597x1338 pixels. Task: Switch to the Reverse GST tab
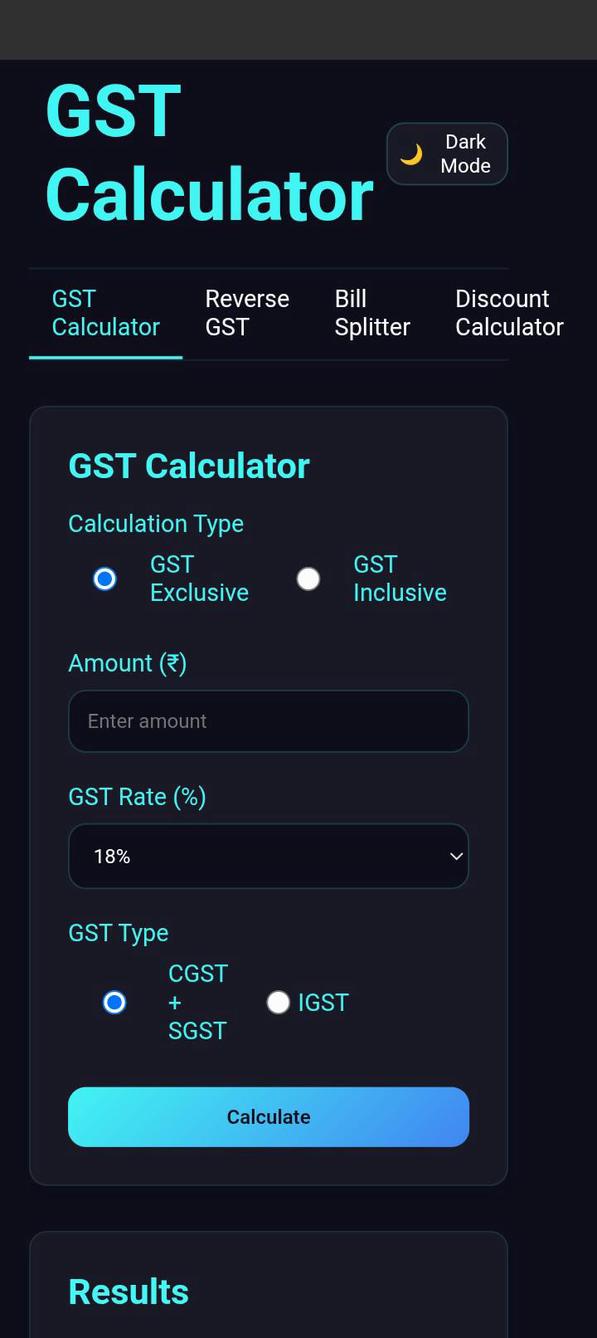[x=247, y=312]
